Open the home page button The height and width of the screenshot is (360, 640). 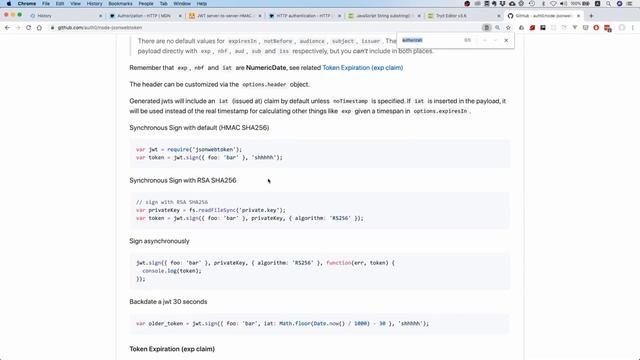39,28
